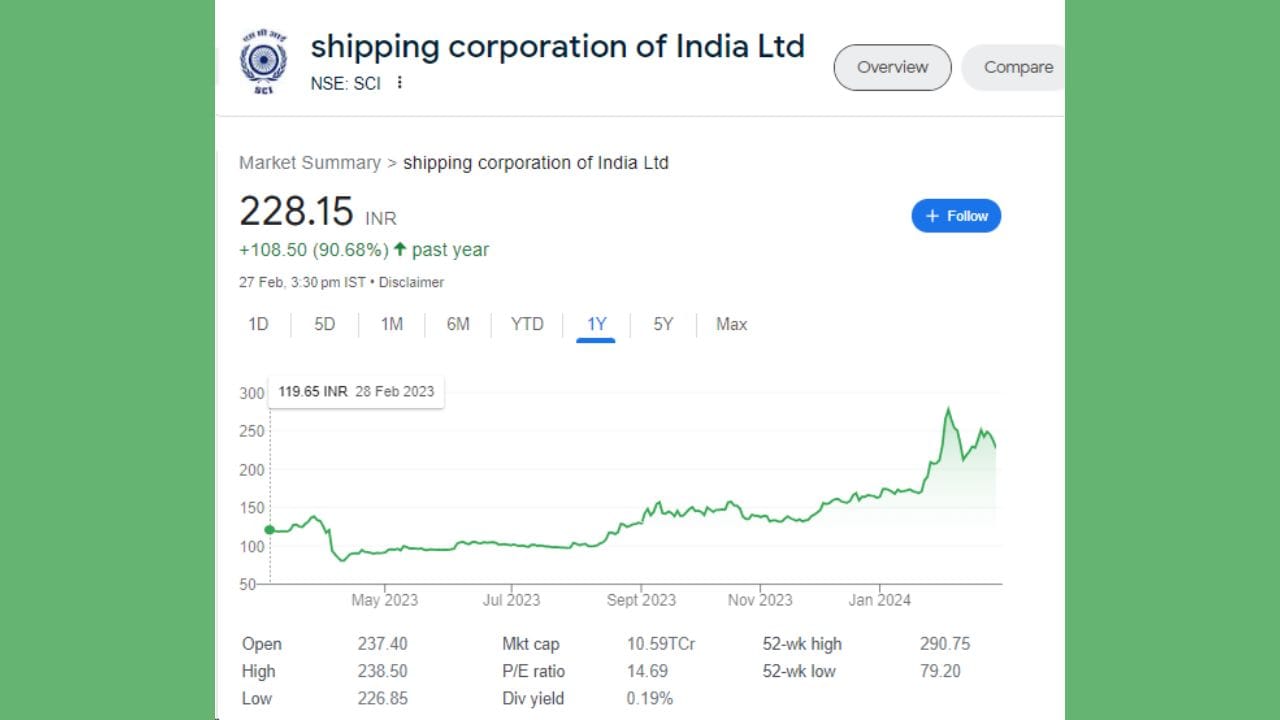Select the 1Y time range
Screen dimensions: 1280x720
coord(596,324)
